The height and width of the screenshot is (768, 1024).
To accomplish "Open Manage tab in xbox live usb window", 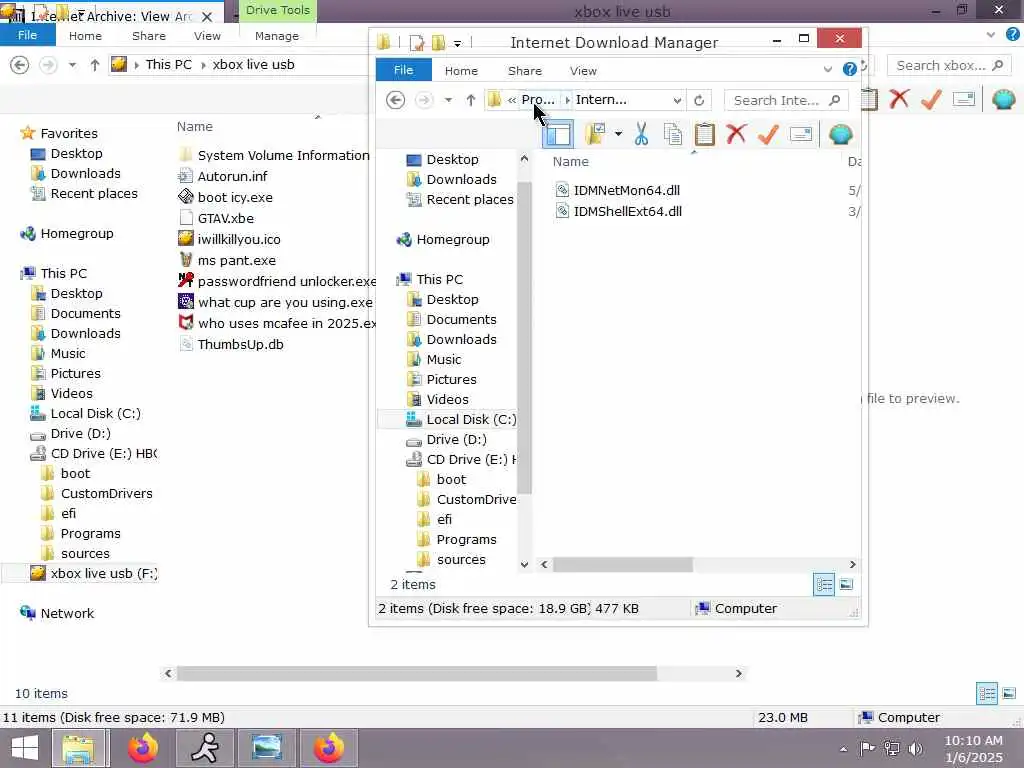I will click(277, 36).
